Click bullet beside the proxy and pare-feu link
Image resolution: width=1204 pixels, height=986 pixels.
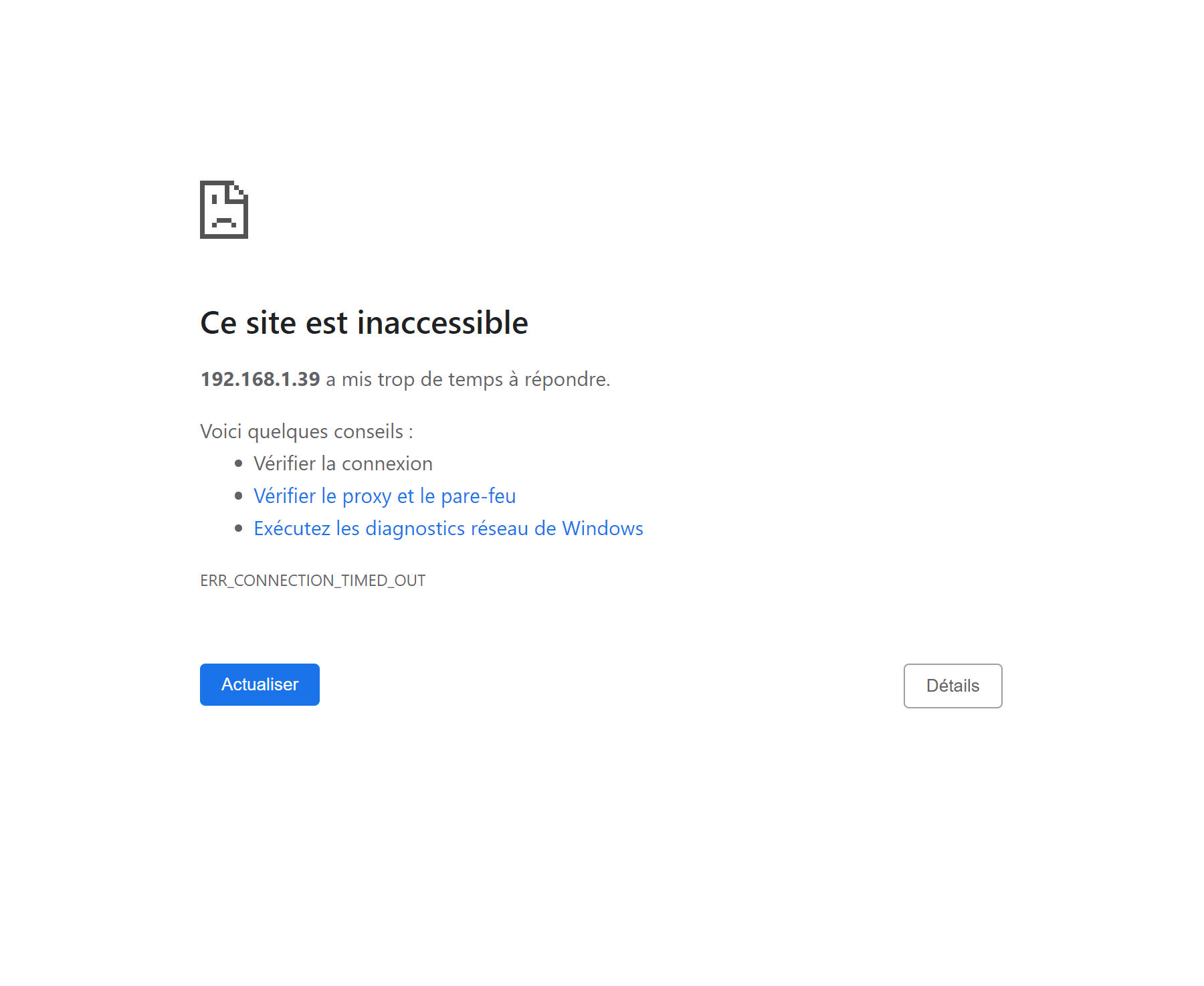point(239,496)
